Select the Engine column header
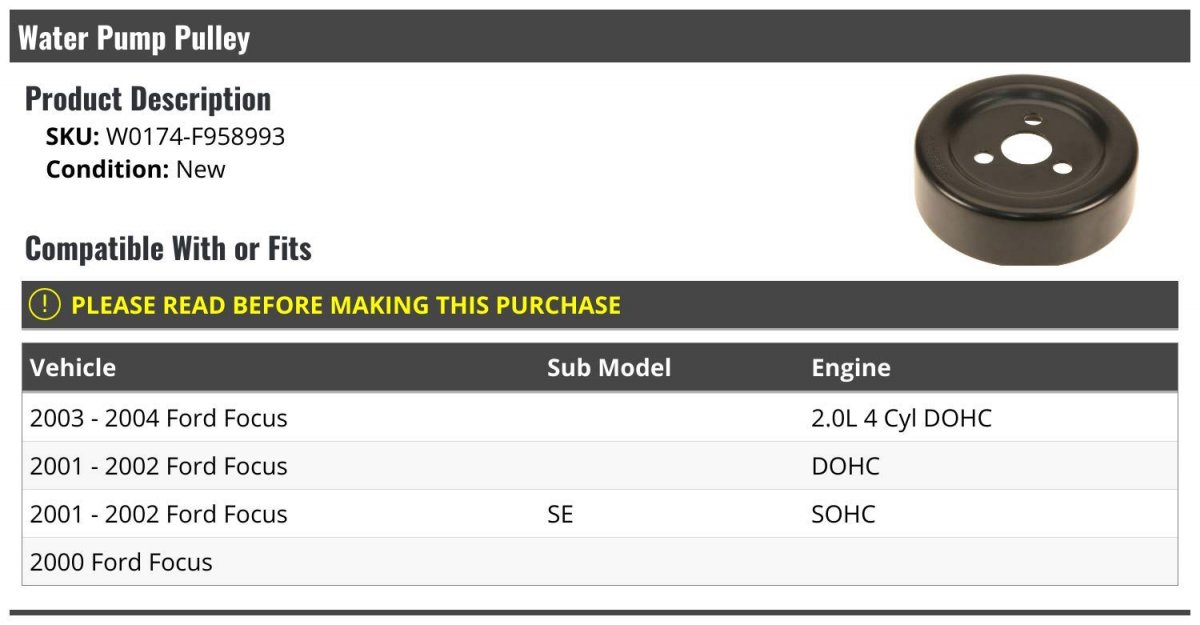The image size is (1200, 625). (x=851, y=368)
